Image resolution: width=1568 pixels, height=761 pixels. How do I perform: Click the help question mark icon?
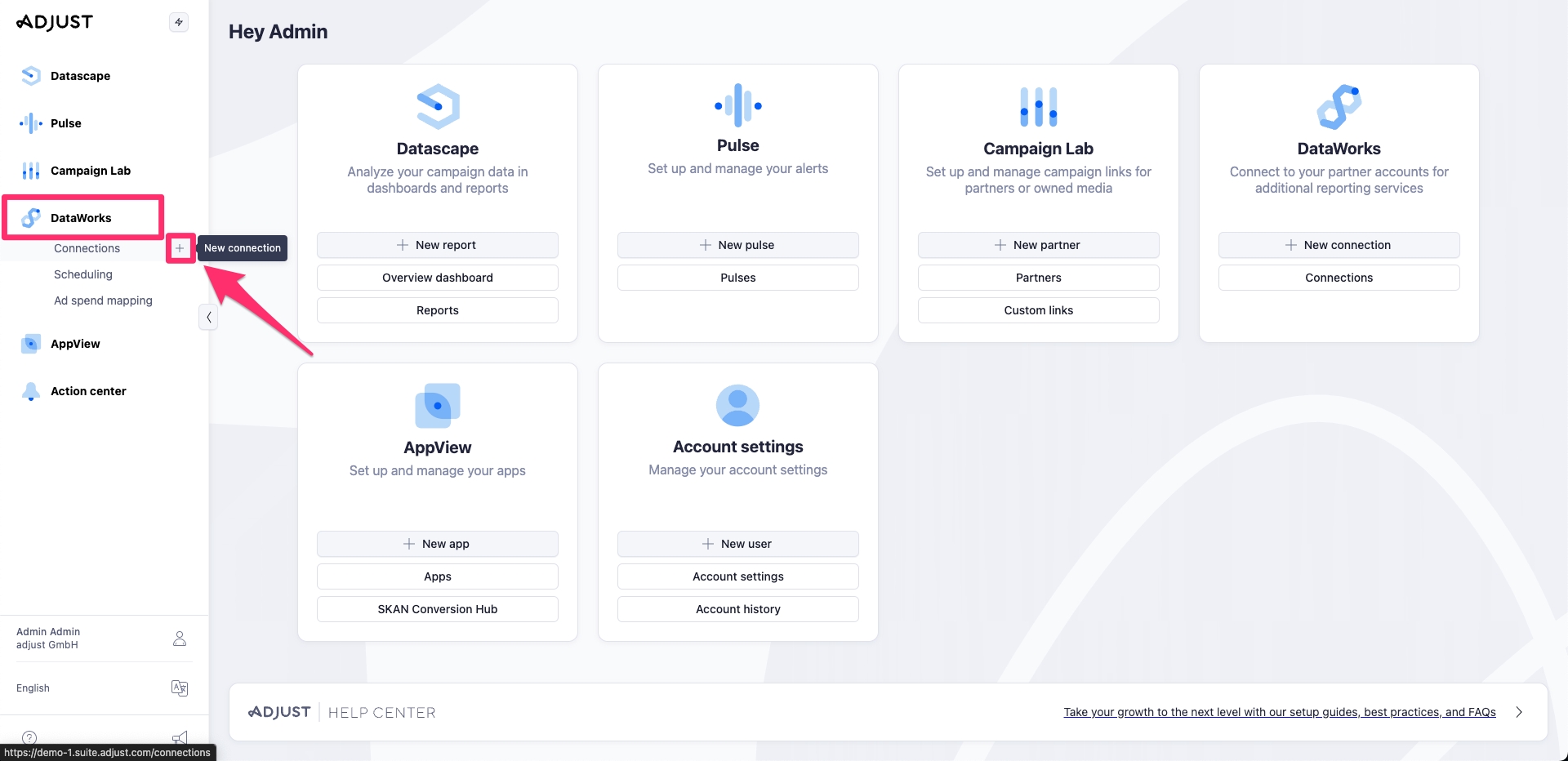pyautogui.click(x=29, y=737)
